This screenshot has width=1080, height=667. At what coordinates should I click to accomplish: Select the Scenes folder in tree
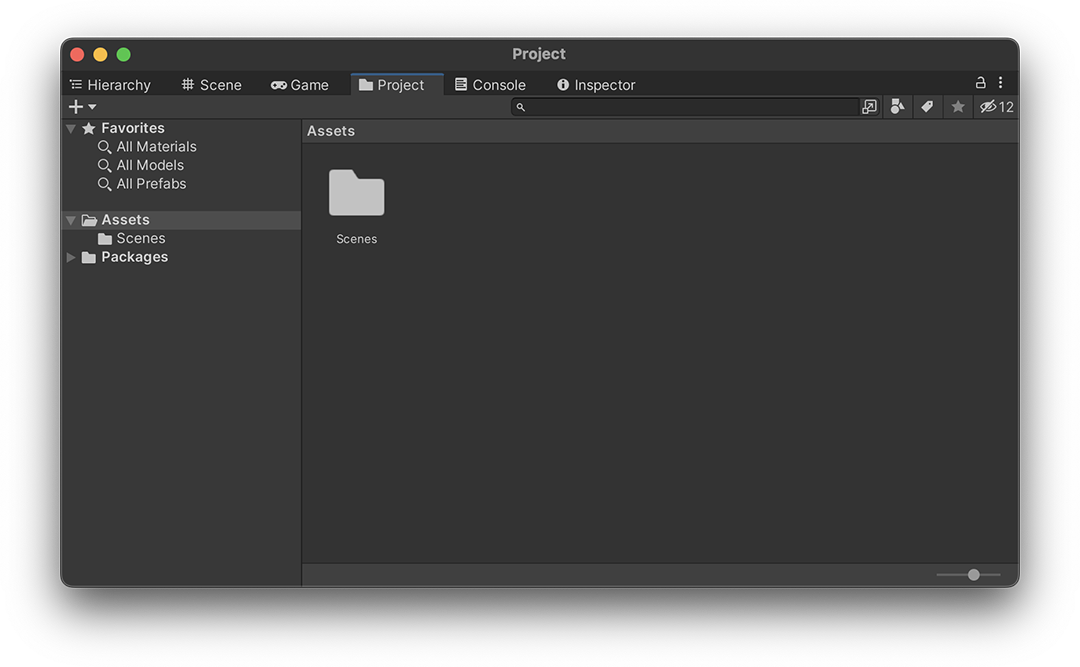(x=132, y=238)
